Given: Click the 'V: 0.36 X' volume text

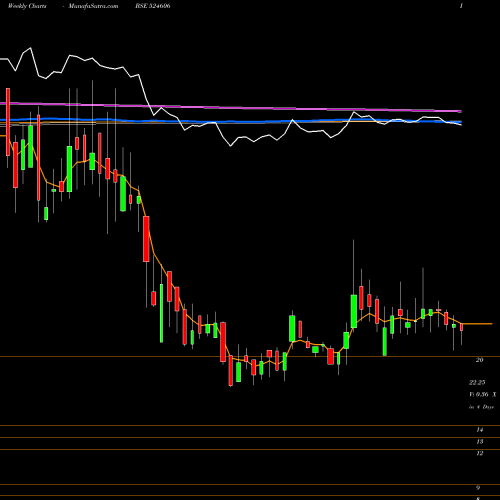Looking at the screenshot, I should pos(483,394).
